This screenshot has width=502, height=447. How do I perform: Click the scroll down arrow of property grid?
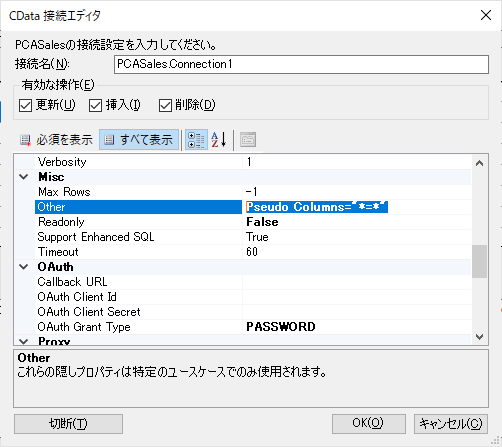[x=480, y=336]
